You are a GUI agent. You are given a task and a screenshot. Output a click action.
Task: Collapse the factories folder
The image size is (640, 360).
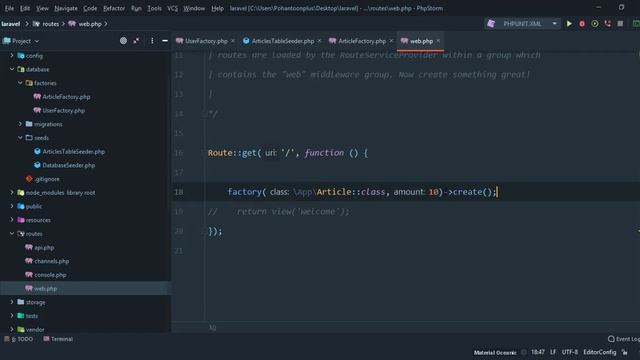click(20, 83)
